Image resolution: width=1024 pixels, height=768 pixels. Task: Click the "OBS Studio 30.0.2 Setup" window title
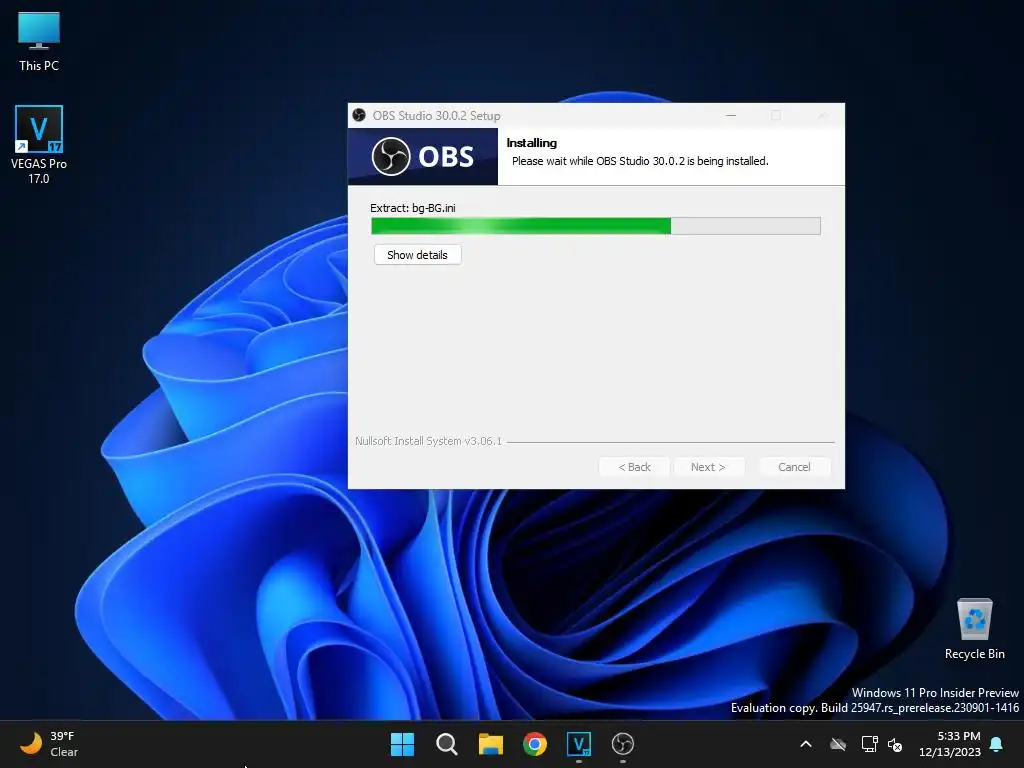pyautogui.click(x=436, y=116)
